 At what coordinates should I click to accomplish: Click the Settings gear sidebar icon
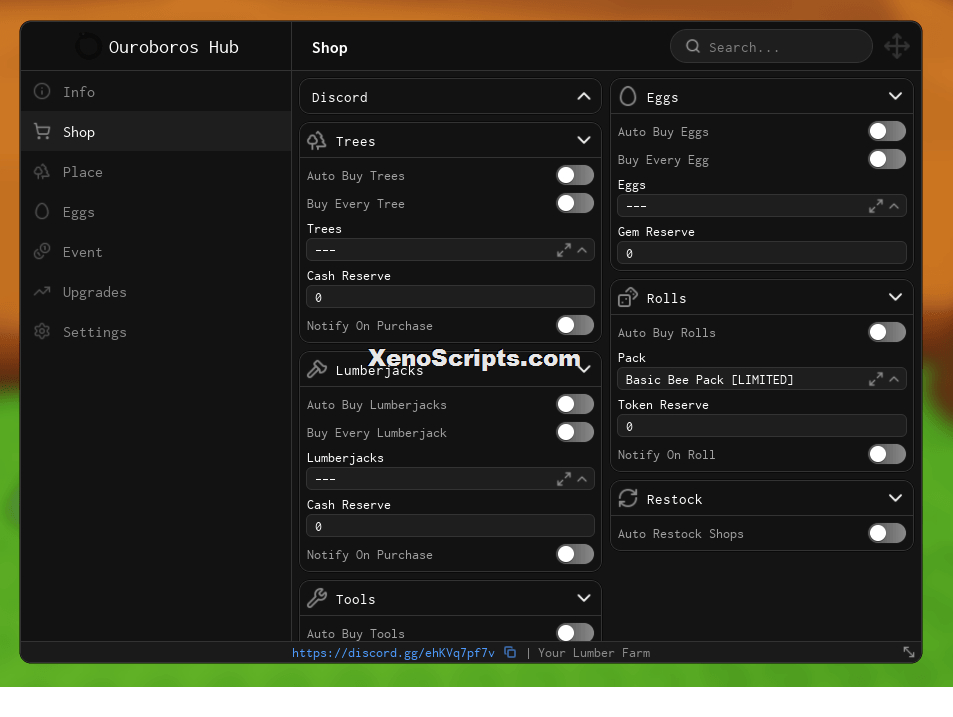coord(42,331)
